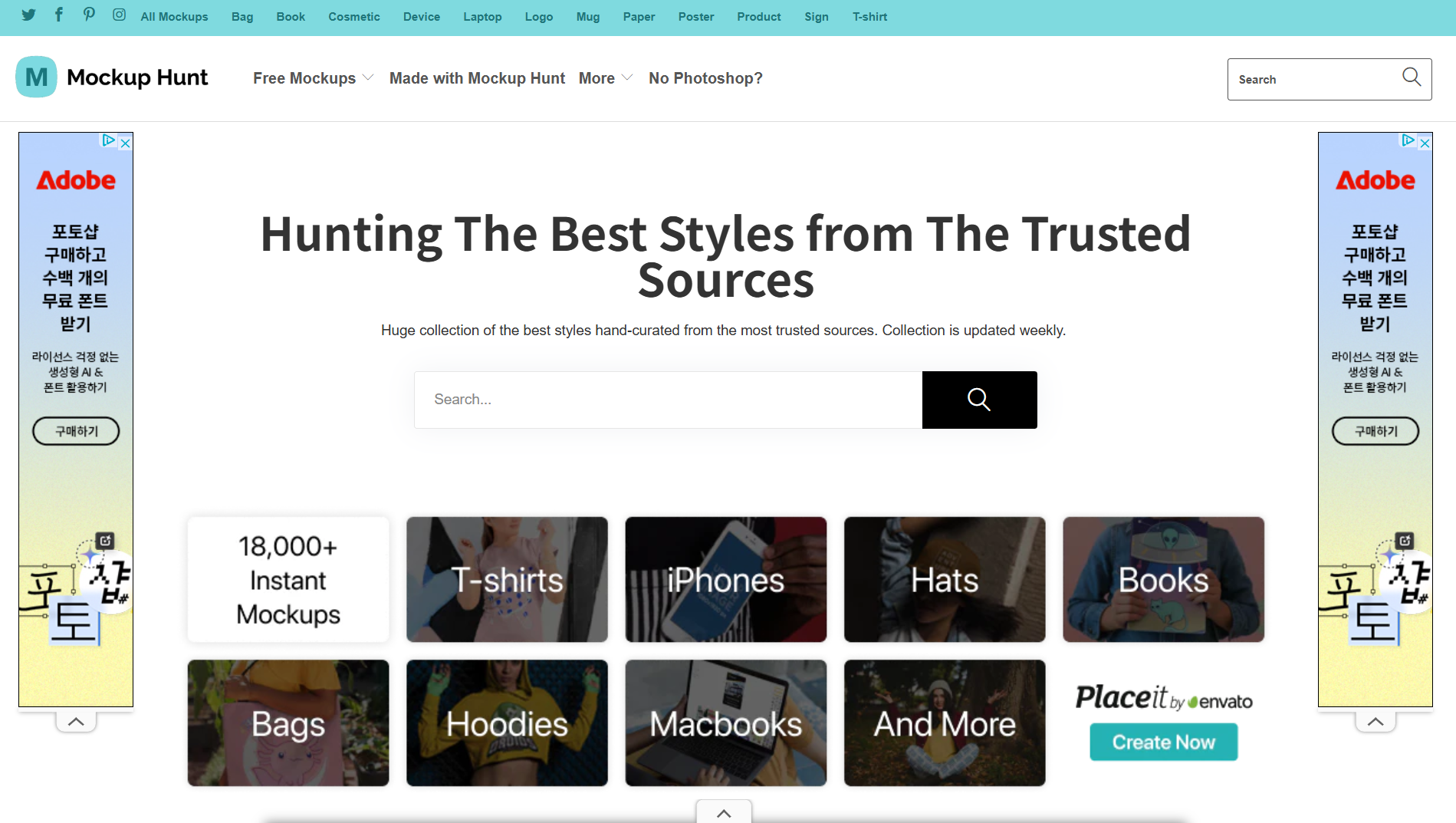Collapse the left ad with the chevron

click(x=76, y=722)
